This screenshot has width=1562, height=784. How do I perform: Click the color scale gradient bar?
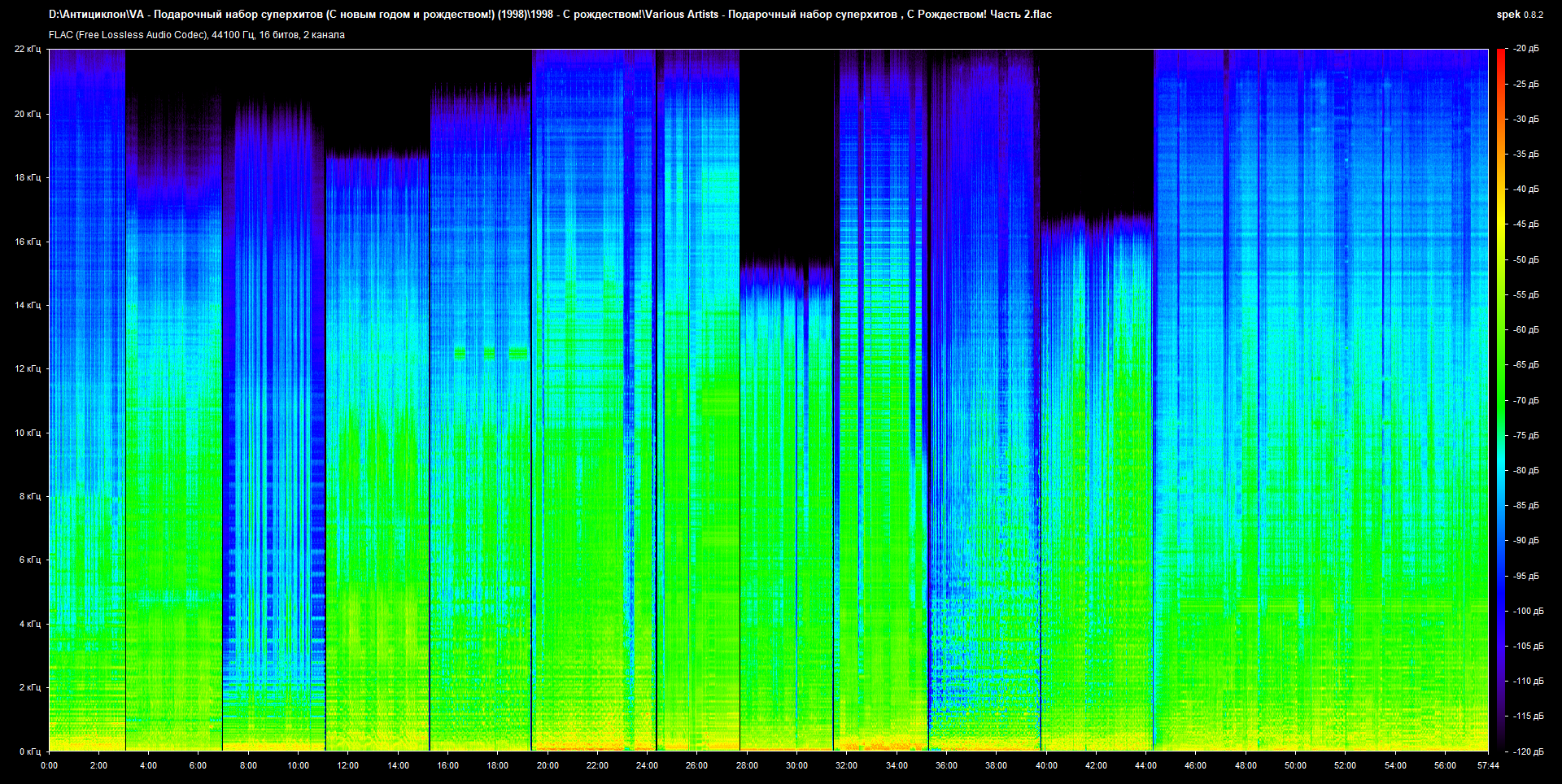pyautogui.click(x=1500, y=399)
